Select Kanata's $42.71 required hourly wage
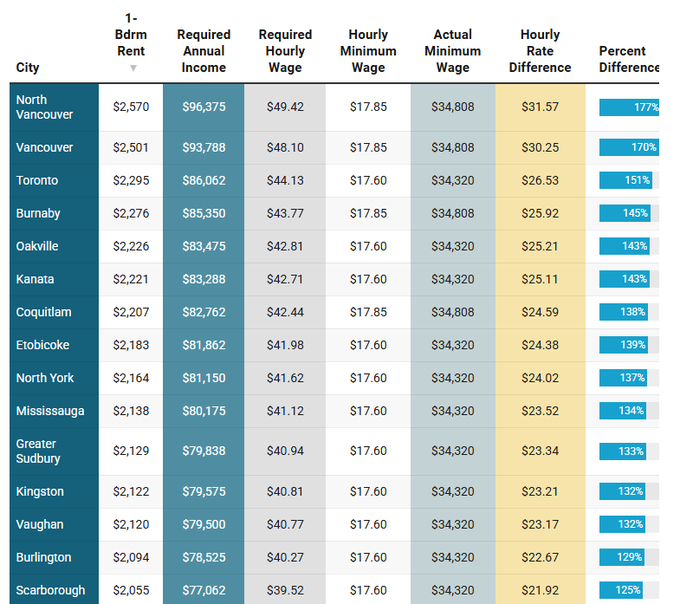 pyautogui.click(x=285, y=280)
